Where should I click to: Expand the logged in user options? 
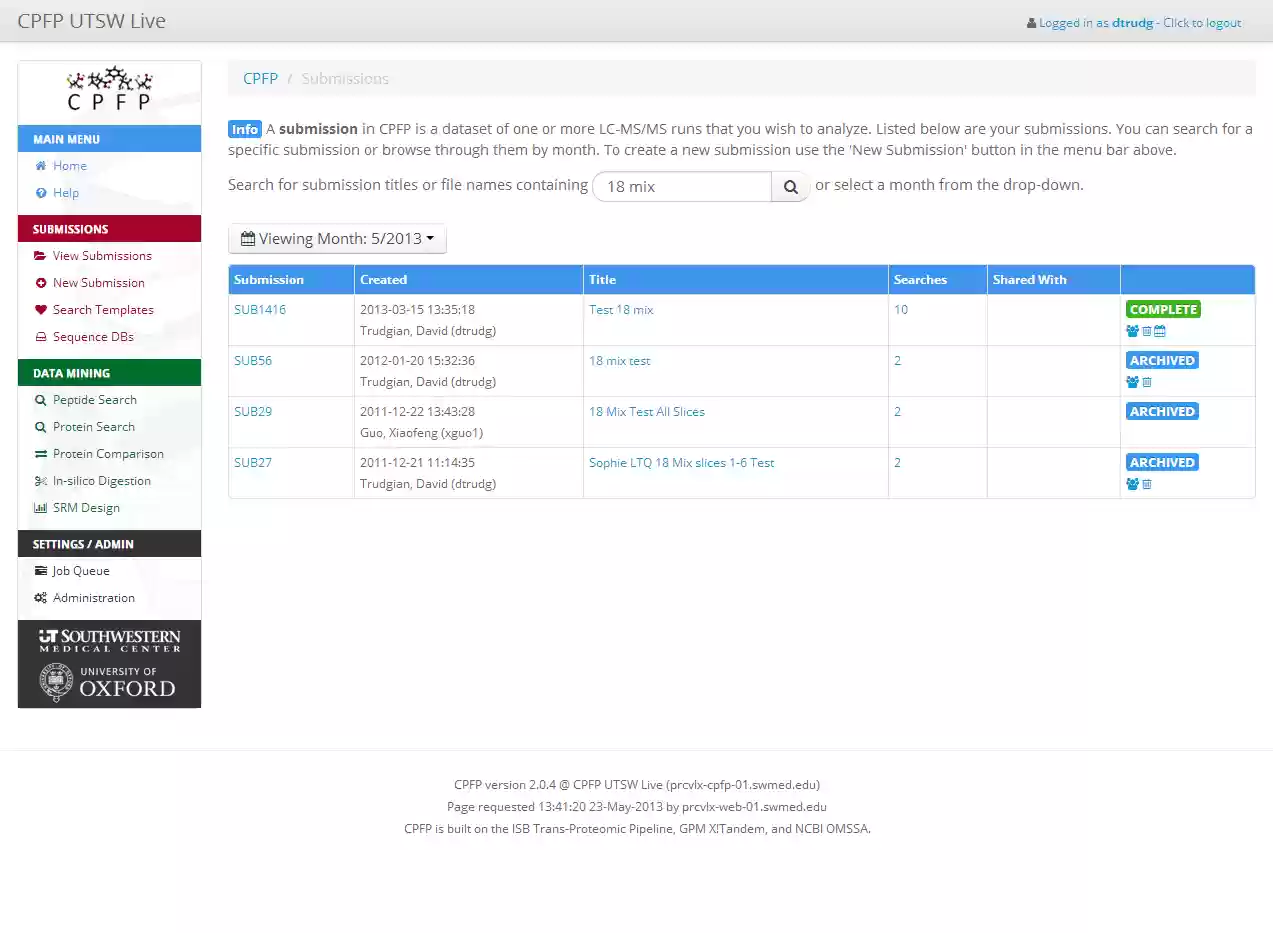coord(1133,22)
